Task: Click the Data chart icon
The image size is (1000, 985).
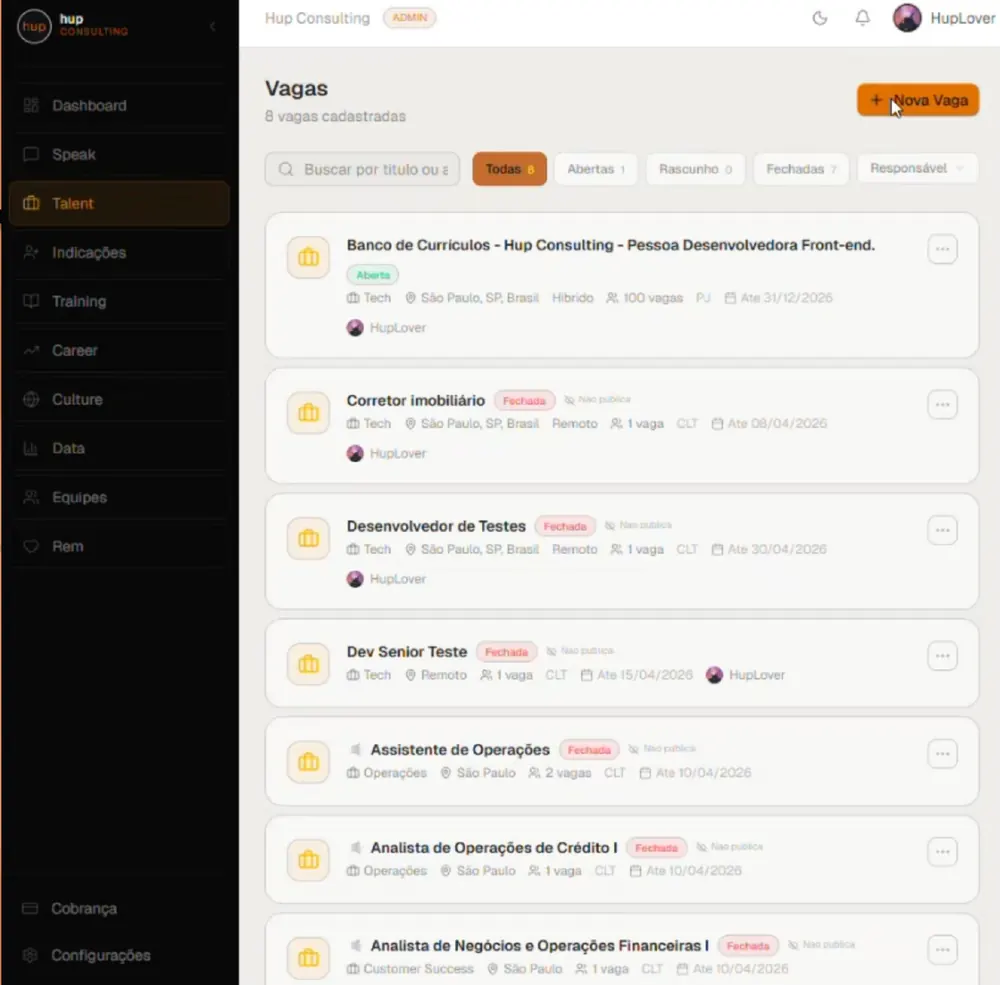Action: pyautogui.click(x=31, y=448)
